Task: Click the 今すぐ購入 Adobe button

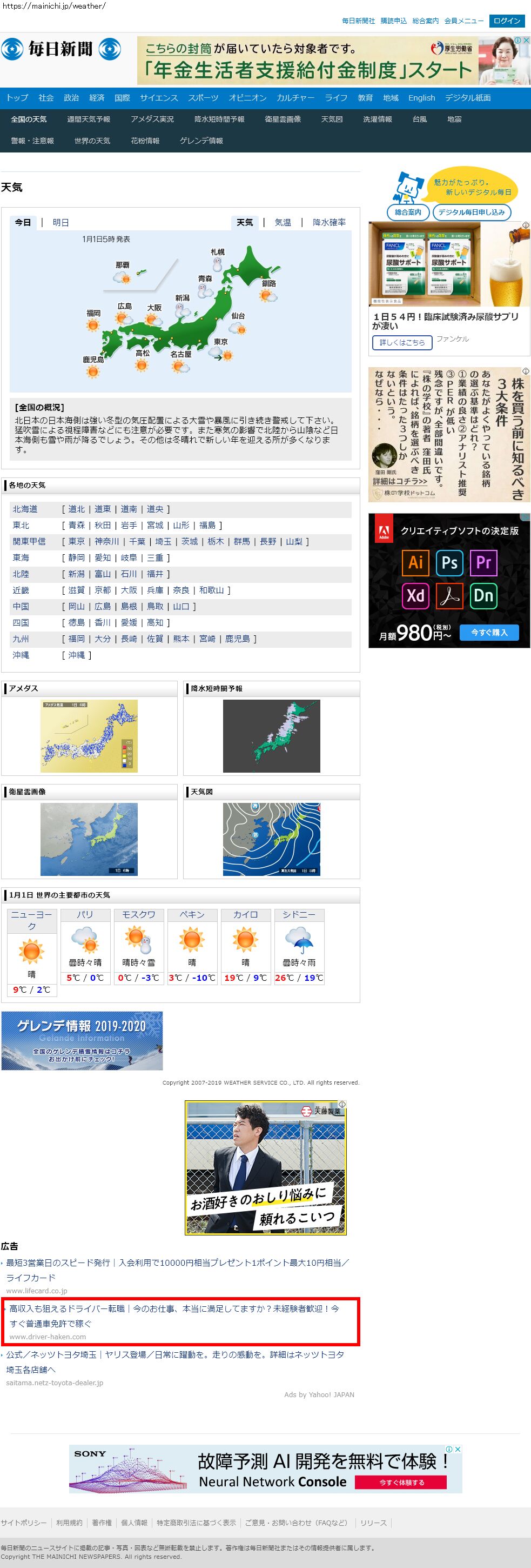Action: 489,633
